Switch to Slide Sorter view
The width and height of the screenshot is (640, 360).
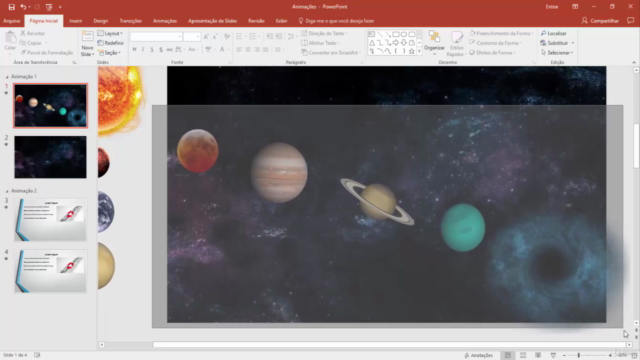coord(523,355)
